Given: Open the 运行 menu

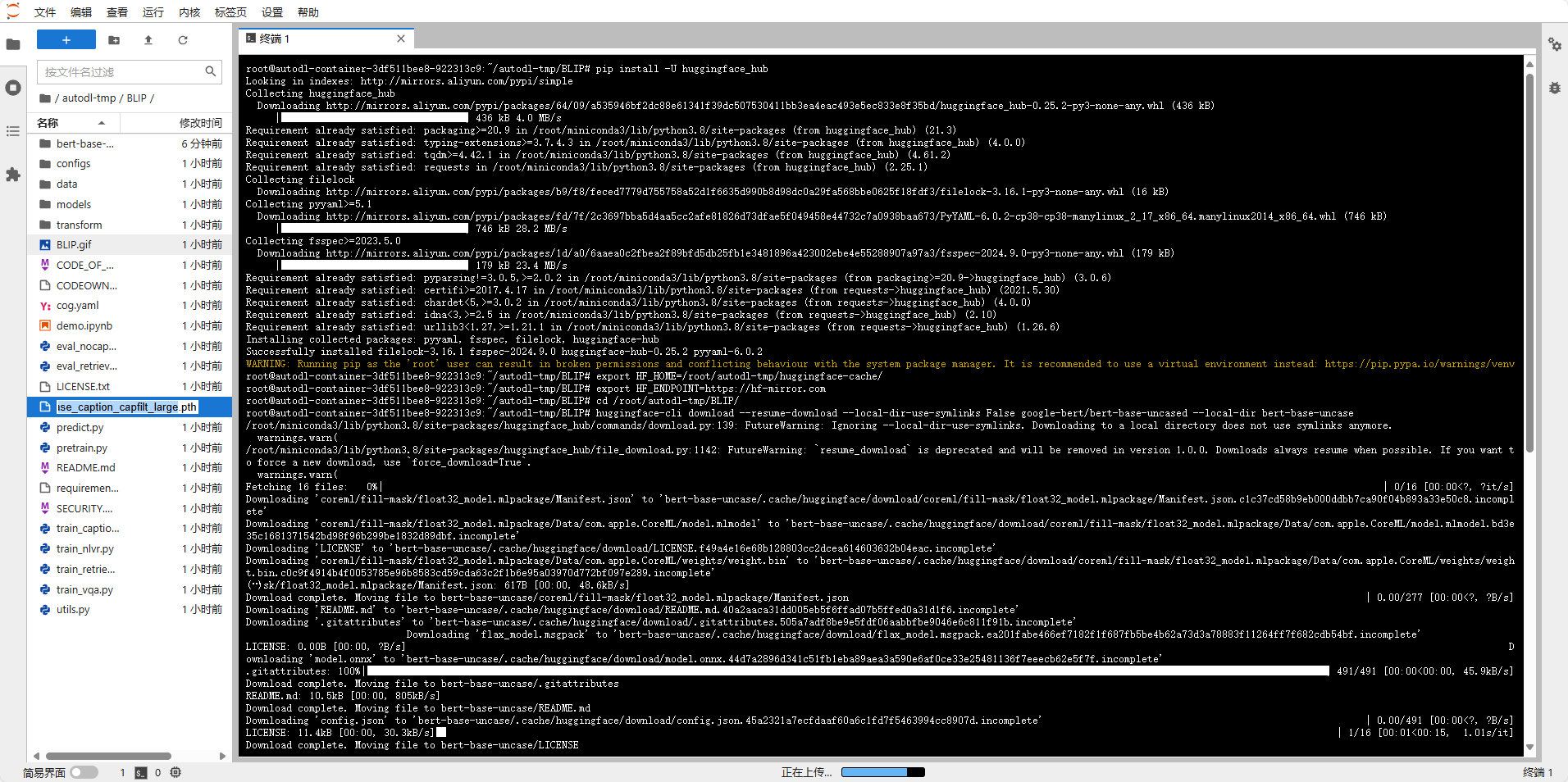Looking at the screenshot, I should click(153, 12).
